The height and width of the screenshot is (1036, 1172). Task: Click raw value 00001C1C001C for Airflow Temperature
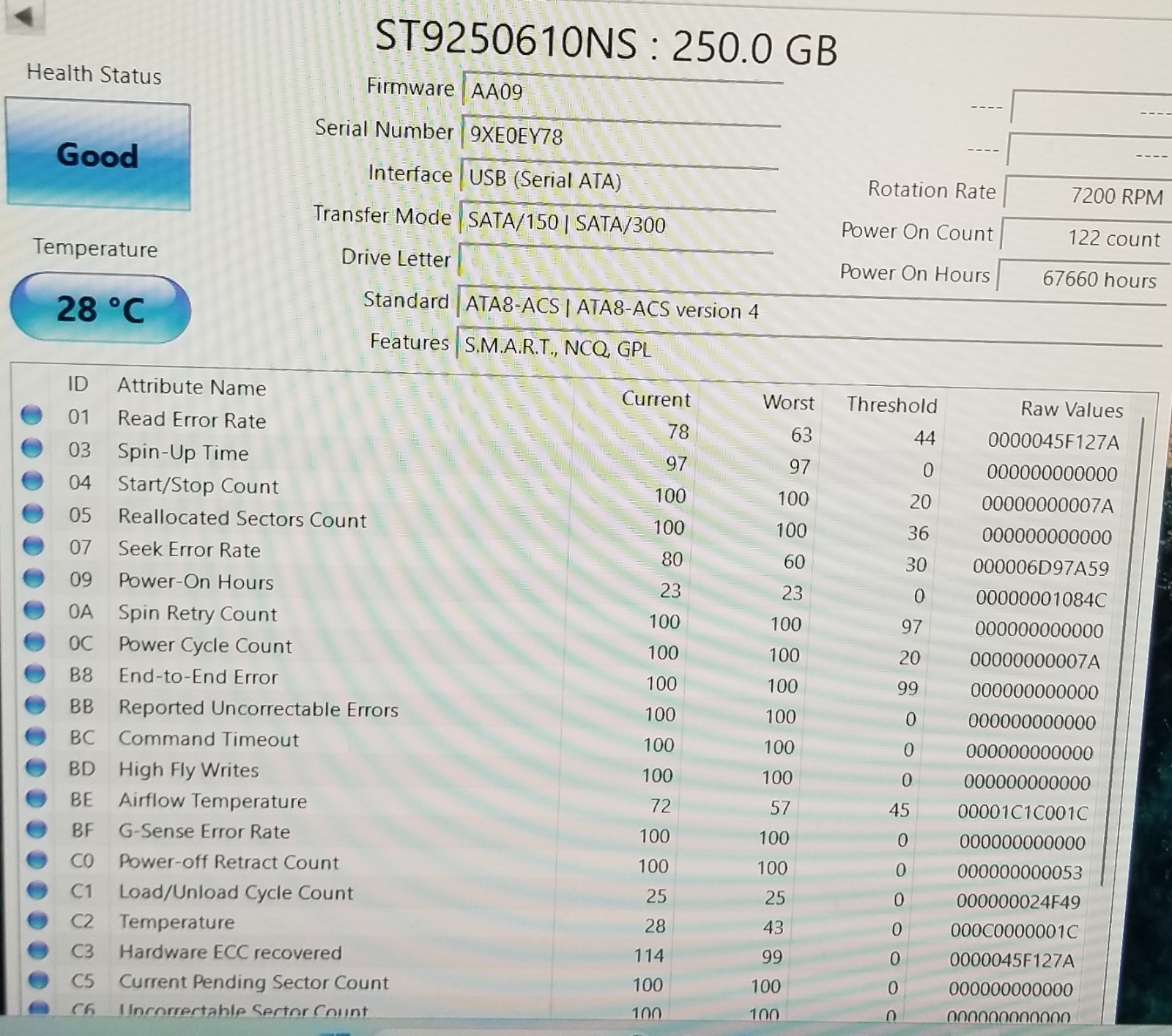1023,812
